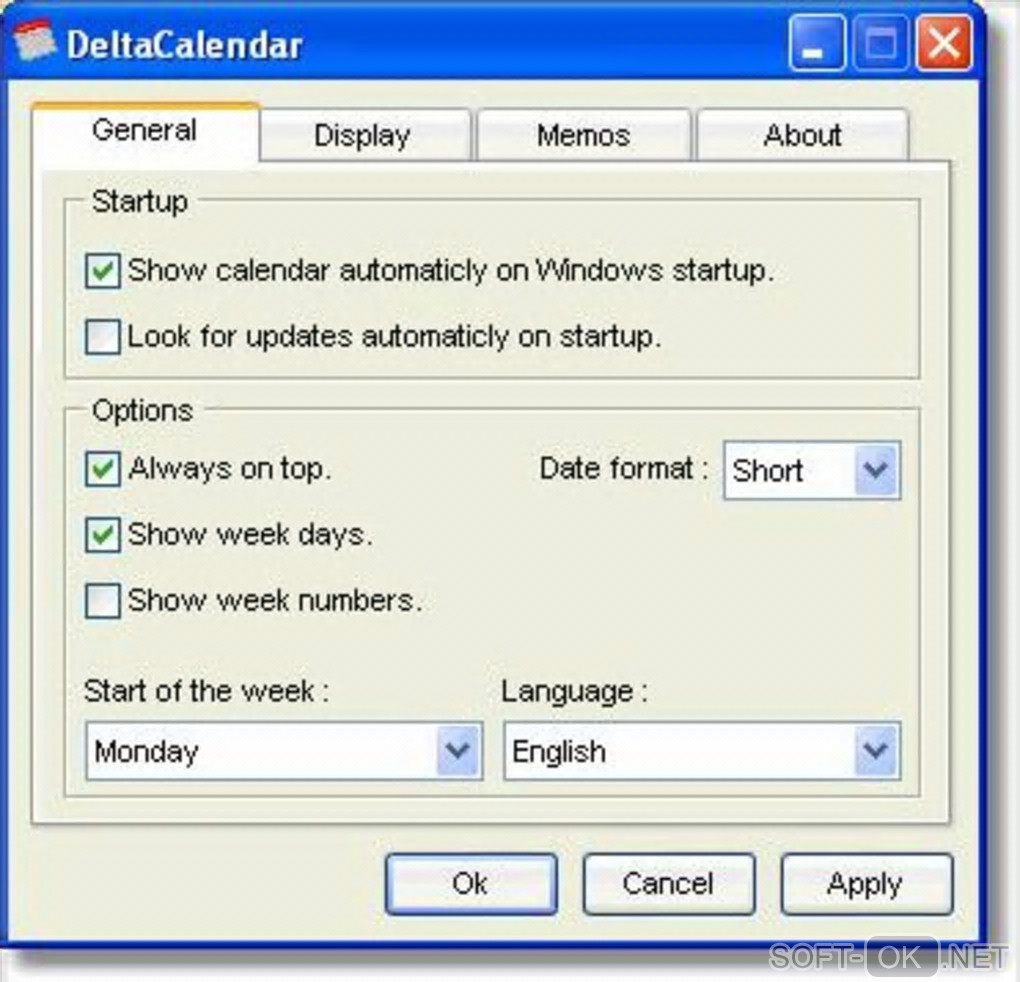This screenshot has height=982, width=1020.
Task: Uncheck the Always on top option
Action: pyautogui.click(x=103, y=469)
